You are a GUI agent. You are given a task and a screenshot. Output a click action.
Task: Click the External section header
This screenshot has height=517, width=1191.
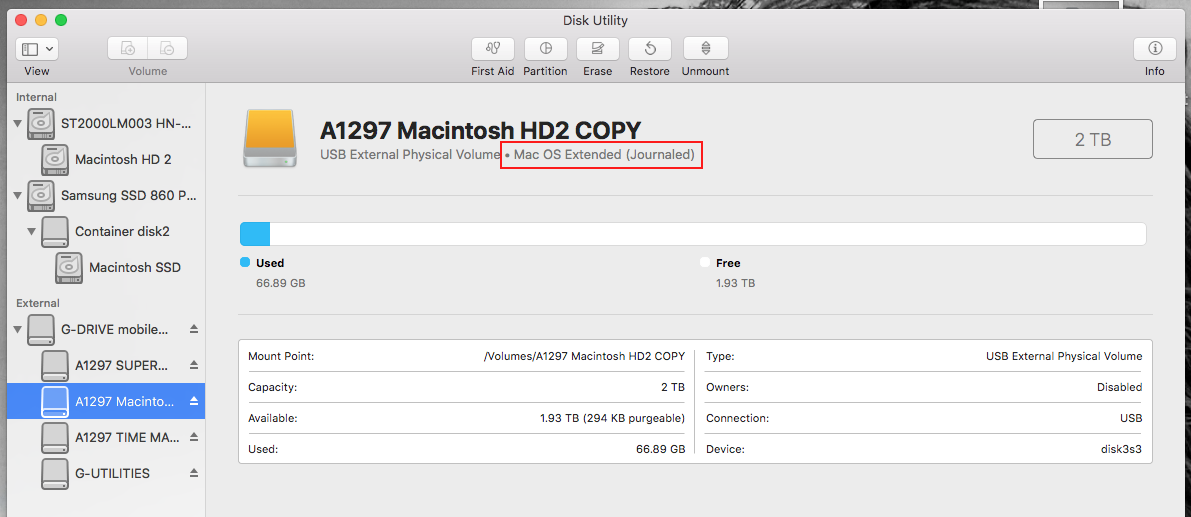click(x=38, y=303)
